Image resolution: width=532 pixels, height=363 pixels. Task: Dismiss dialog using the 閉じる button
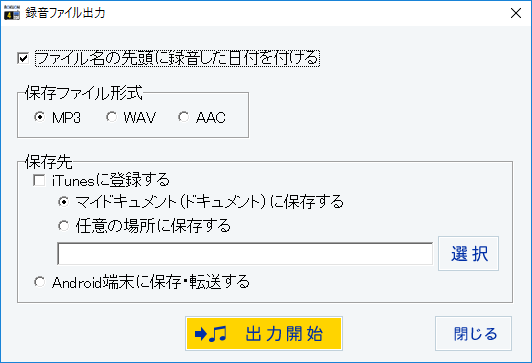474,334
